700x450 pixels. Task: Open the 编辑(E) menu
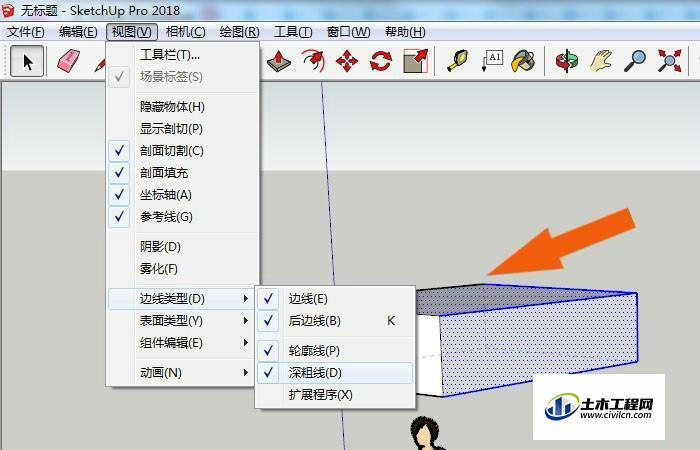point(78,32)
